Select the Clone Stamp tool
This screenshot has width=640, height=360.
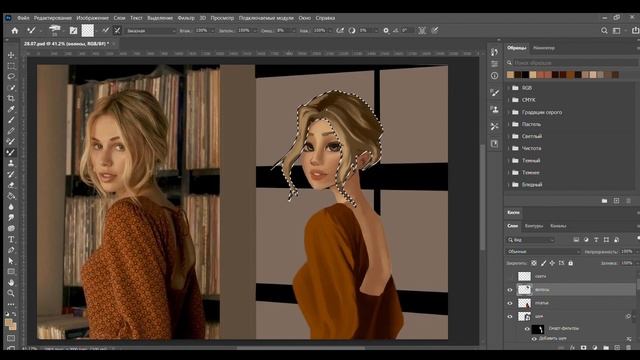pyautogui.click(x=11, y=163)
